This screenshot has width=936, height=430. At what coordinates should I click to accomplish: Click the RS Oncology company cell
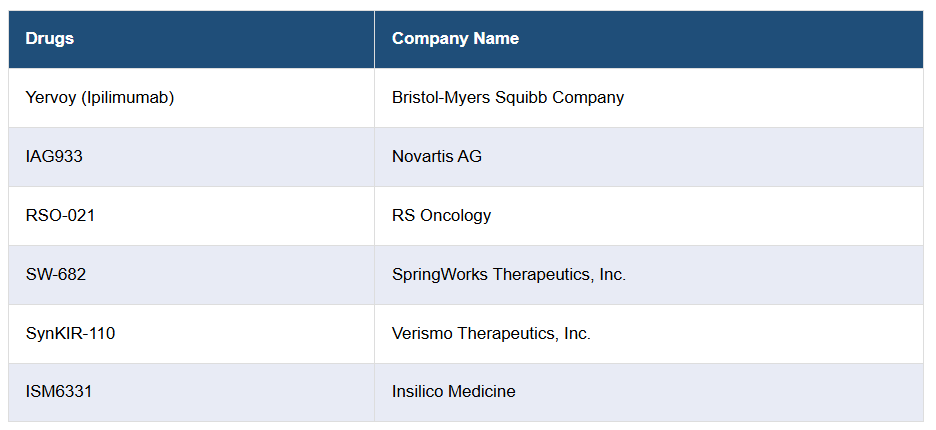click(441, 216)
